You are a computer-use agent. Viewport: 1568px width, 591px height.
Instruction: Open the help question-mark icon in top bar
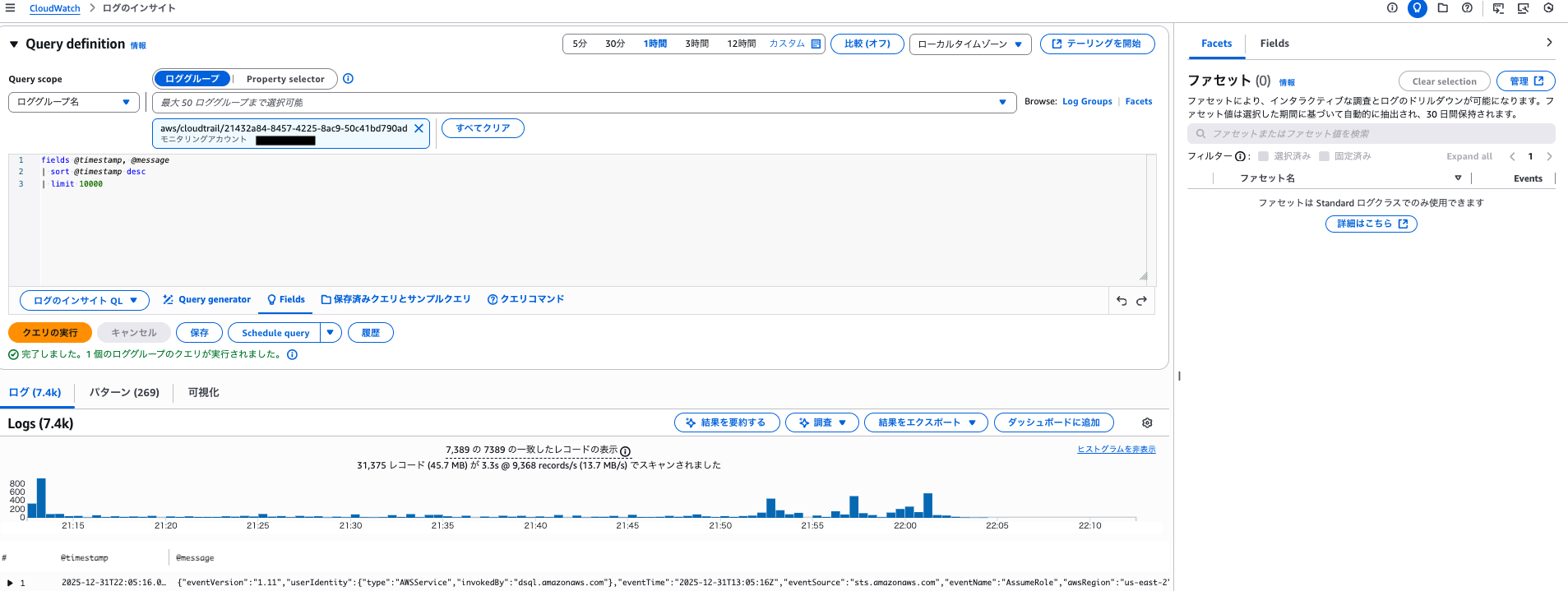(1467, 8)
